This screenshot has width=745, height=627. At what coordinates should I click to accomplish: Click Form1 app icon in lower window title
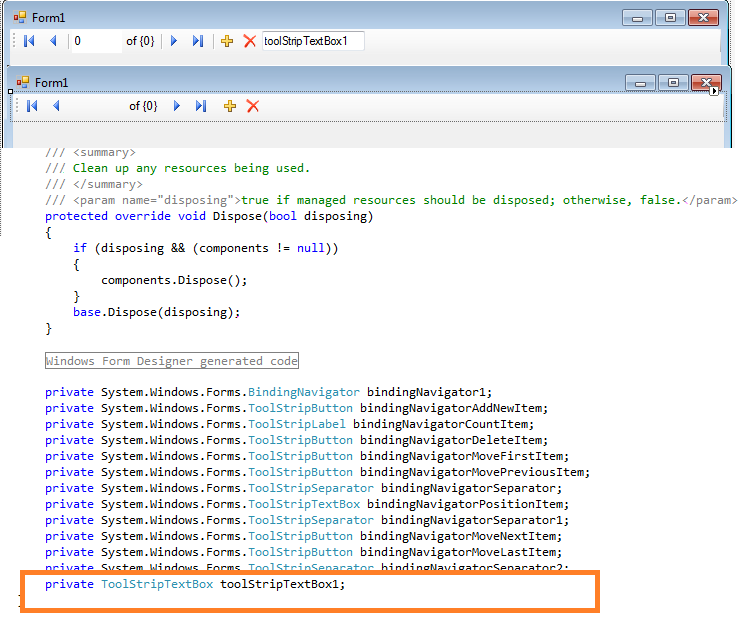pyautogui.click(x=22, y=83)
